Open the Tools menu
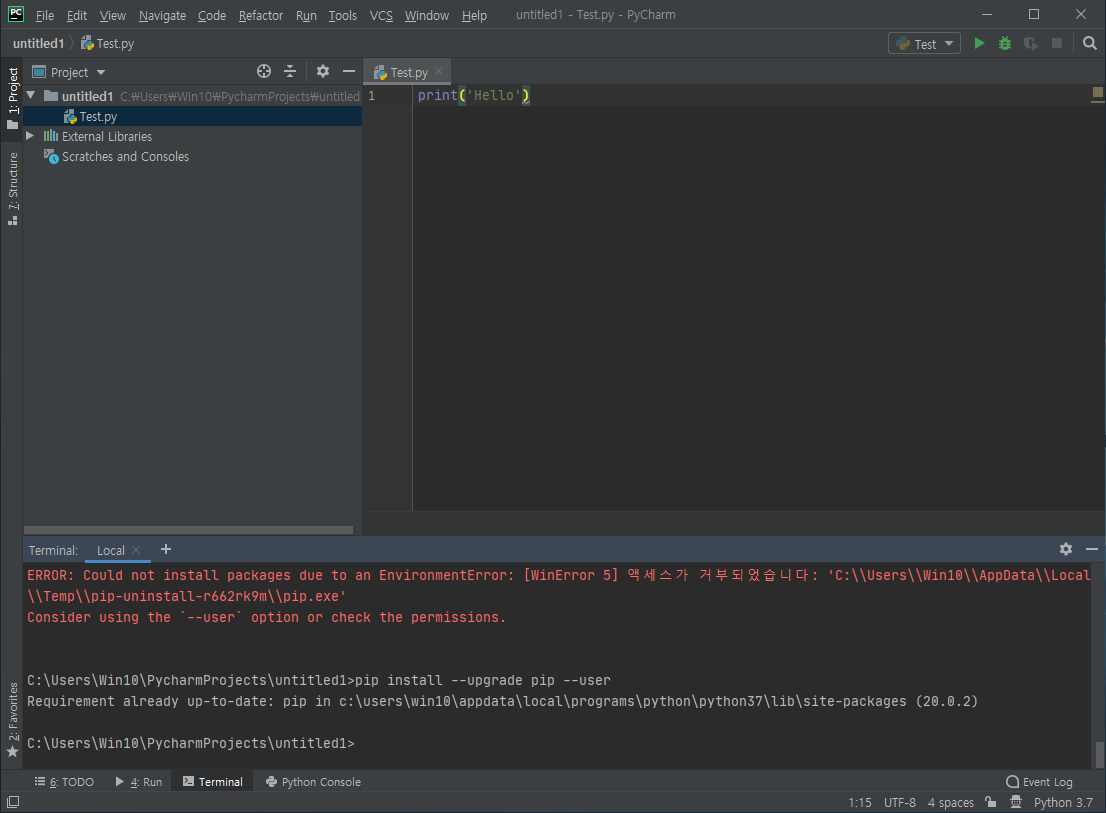Screen dimensions: 1106x813 tap(343, 15)
